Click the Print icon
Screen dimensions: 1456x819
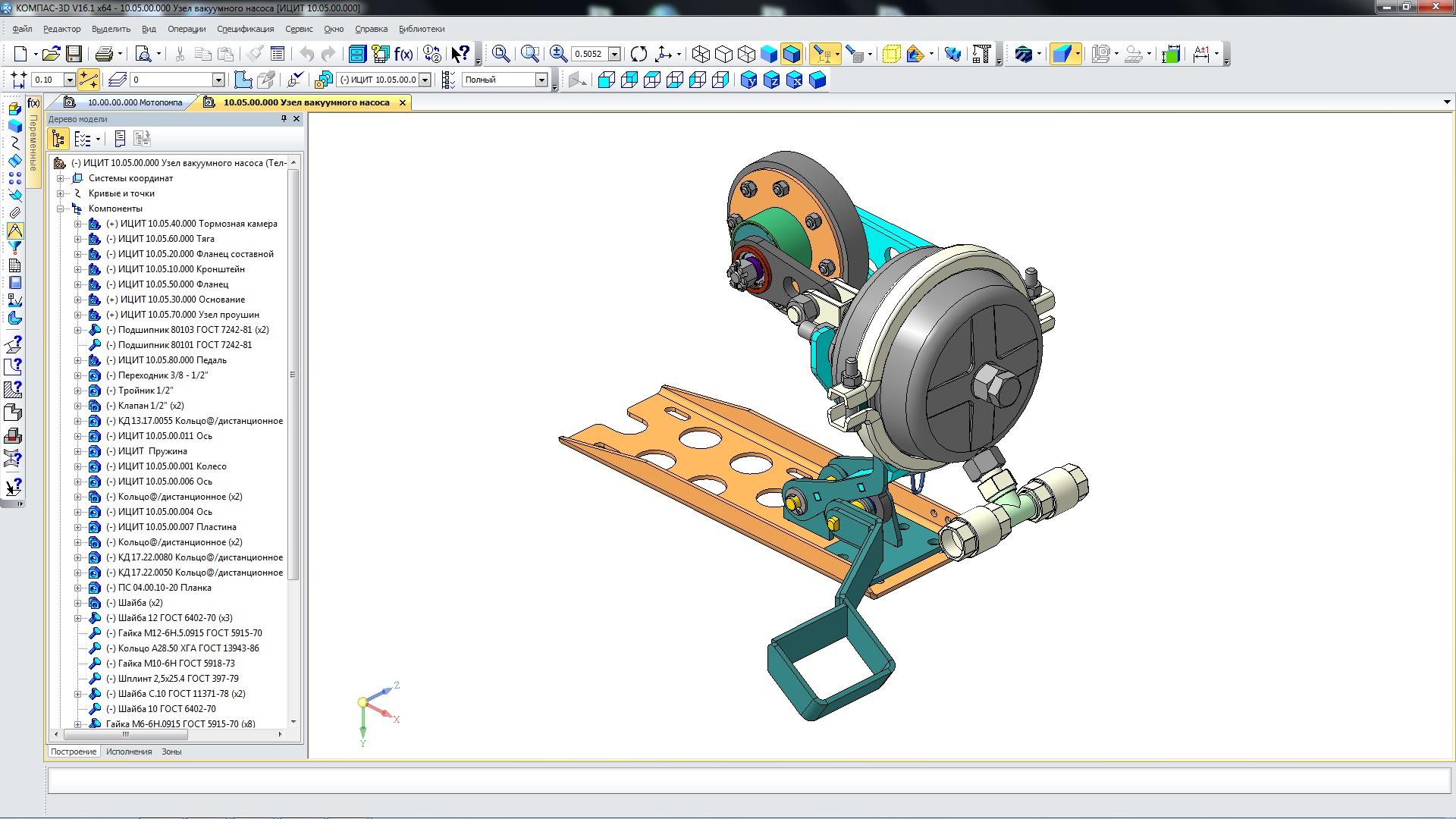104,54
